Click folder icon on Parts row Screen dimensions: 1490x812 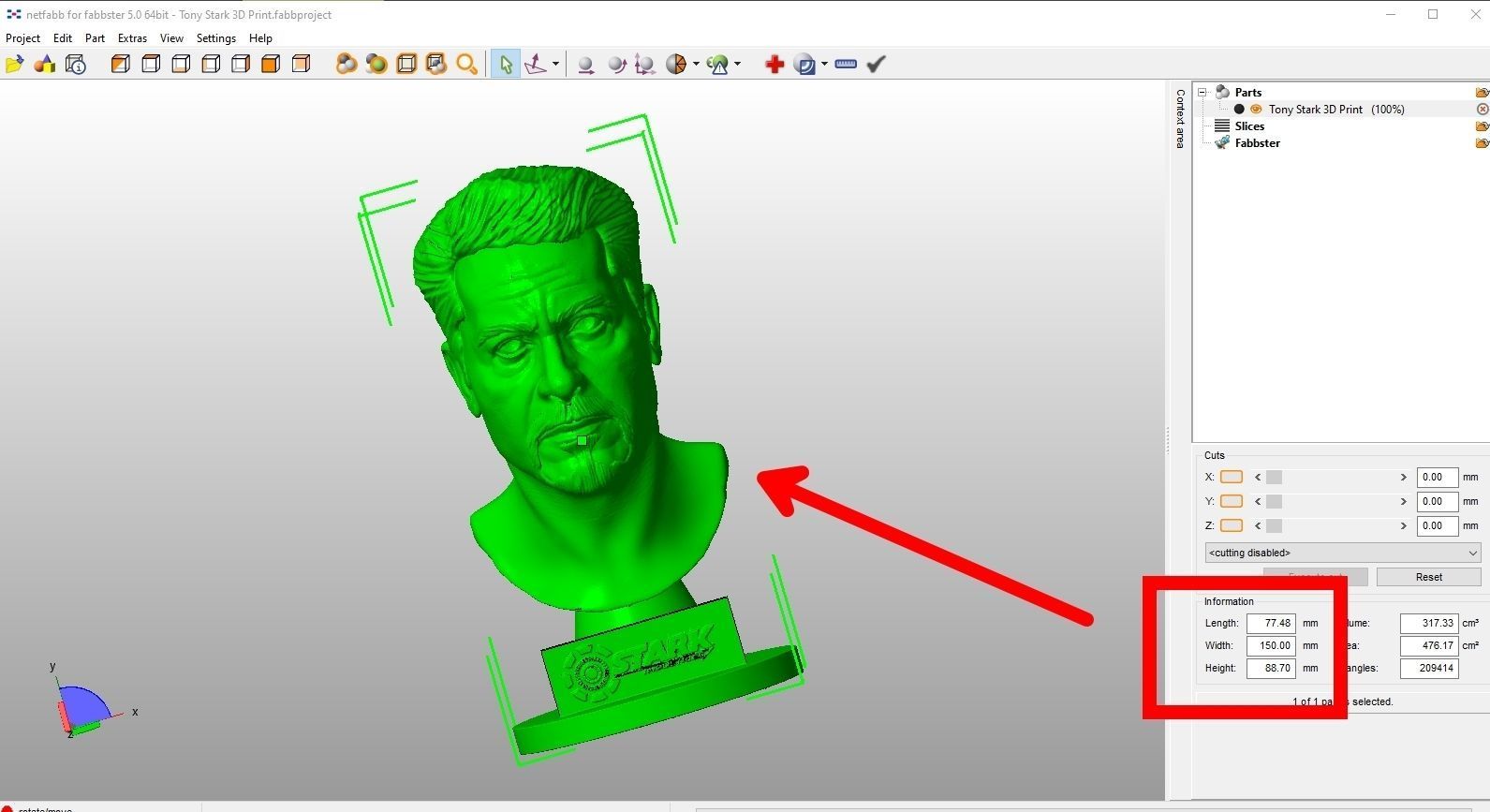[x=1482, y=93]
